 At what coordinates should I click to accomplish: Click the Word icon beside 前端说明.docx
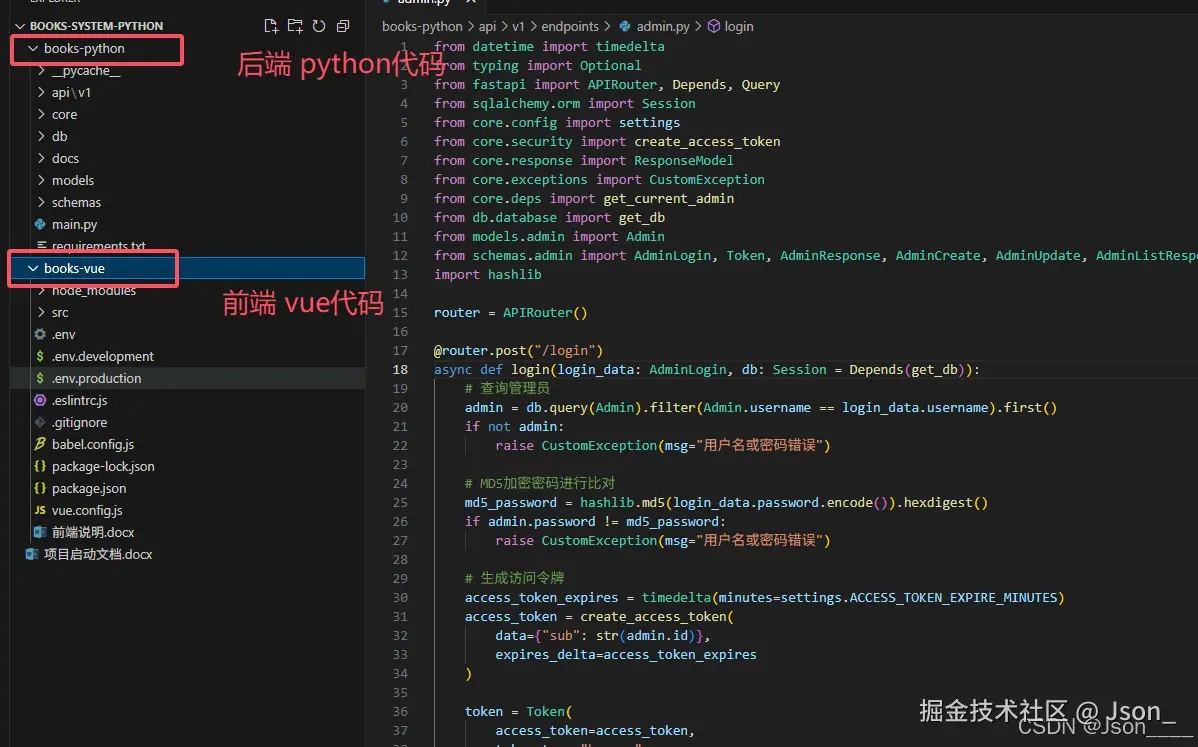(40, 532)
